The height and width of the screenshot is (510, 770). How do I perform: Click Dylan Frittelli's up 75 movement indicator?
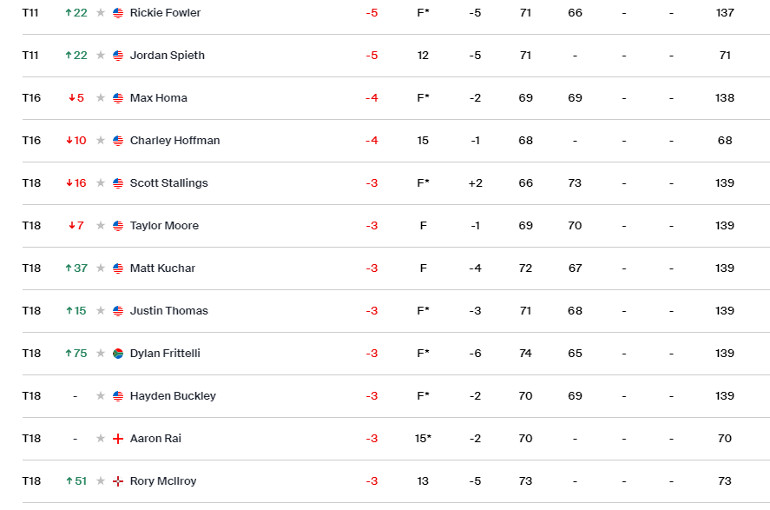pos(76,353)
